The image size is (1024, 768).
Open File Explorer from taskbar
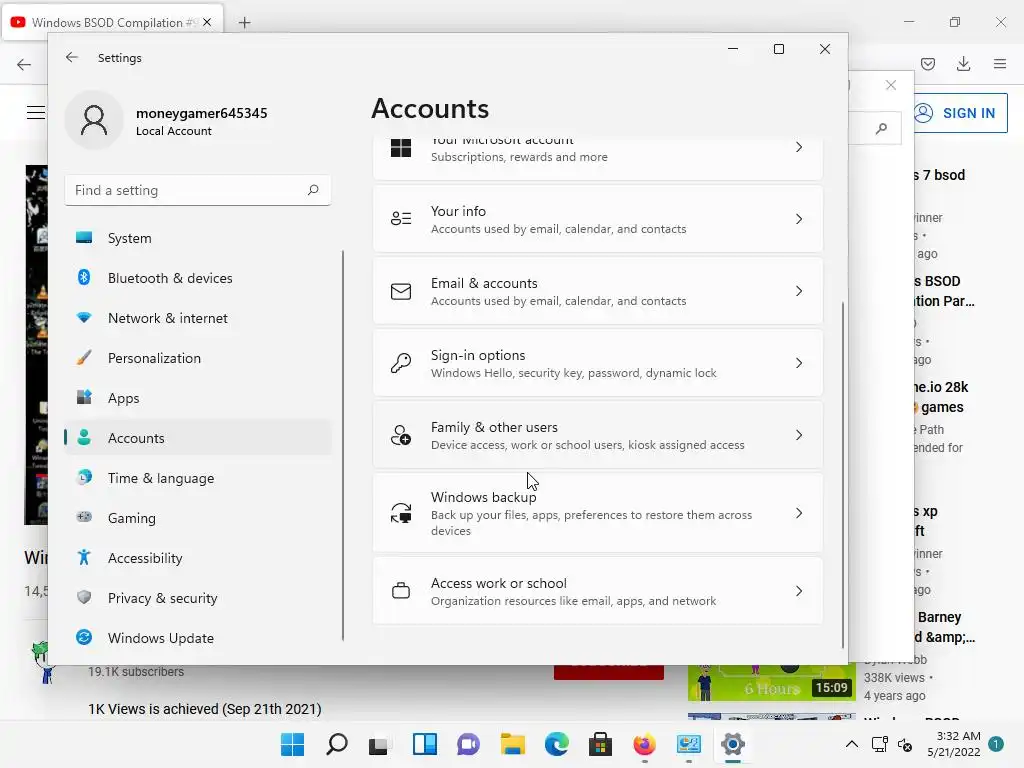pyautogui.click(x=513, y=744)
